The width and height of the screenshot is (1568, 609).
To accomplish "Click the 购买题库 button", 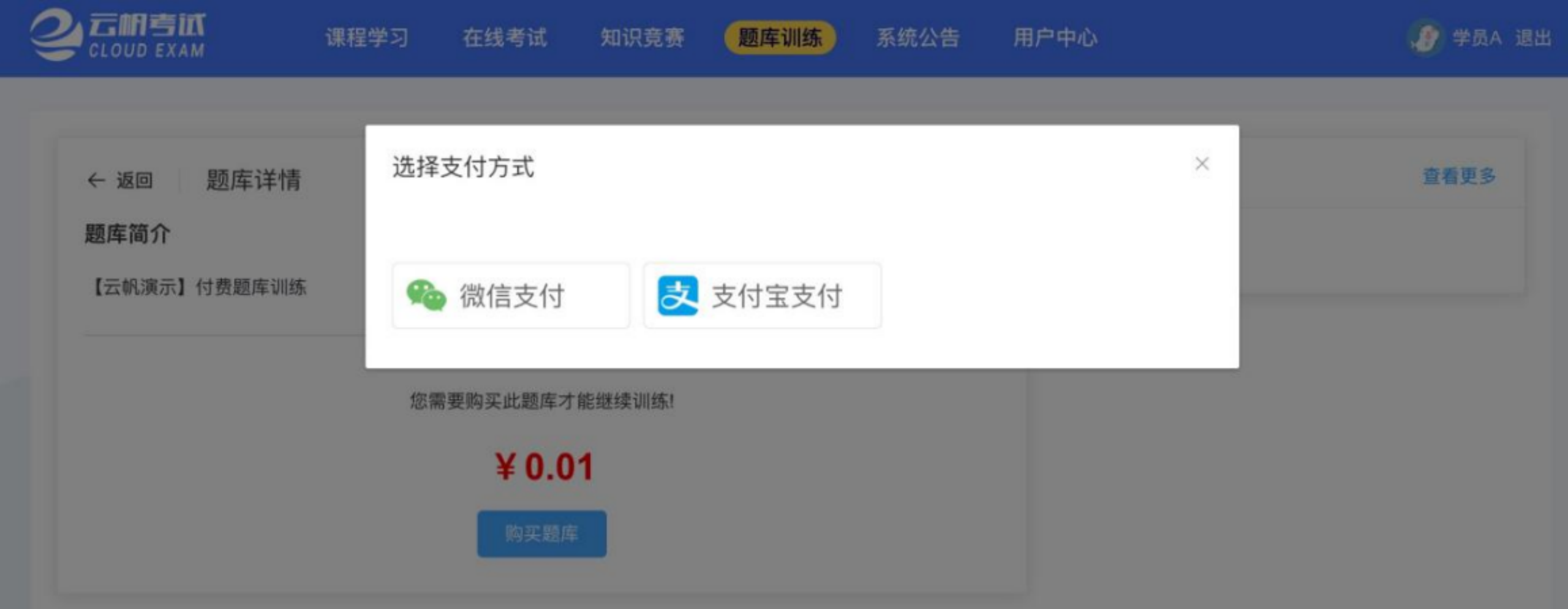I will 542,534.
